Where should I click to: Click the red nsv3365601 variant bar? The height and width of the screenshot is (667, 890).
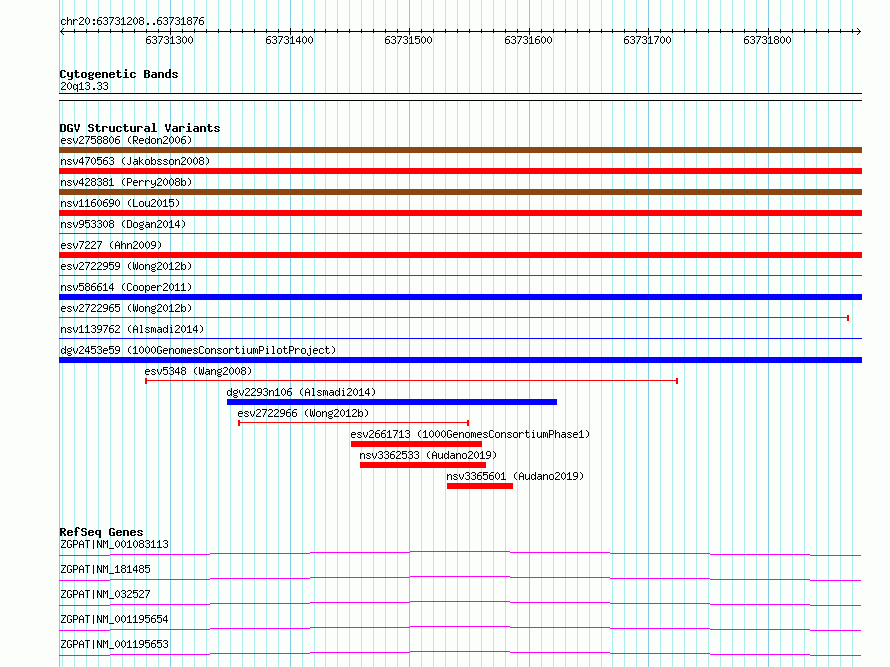click(480, 486)
